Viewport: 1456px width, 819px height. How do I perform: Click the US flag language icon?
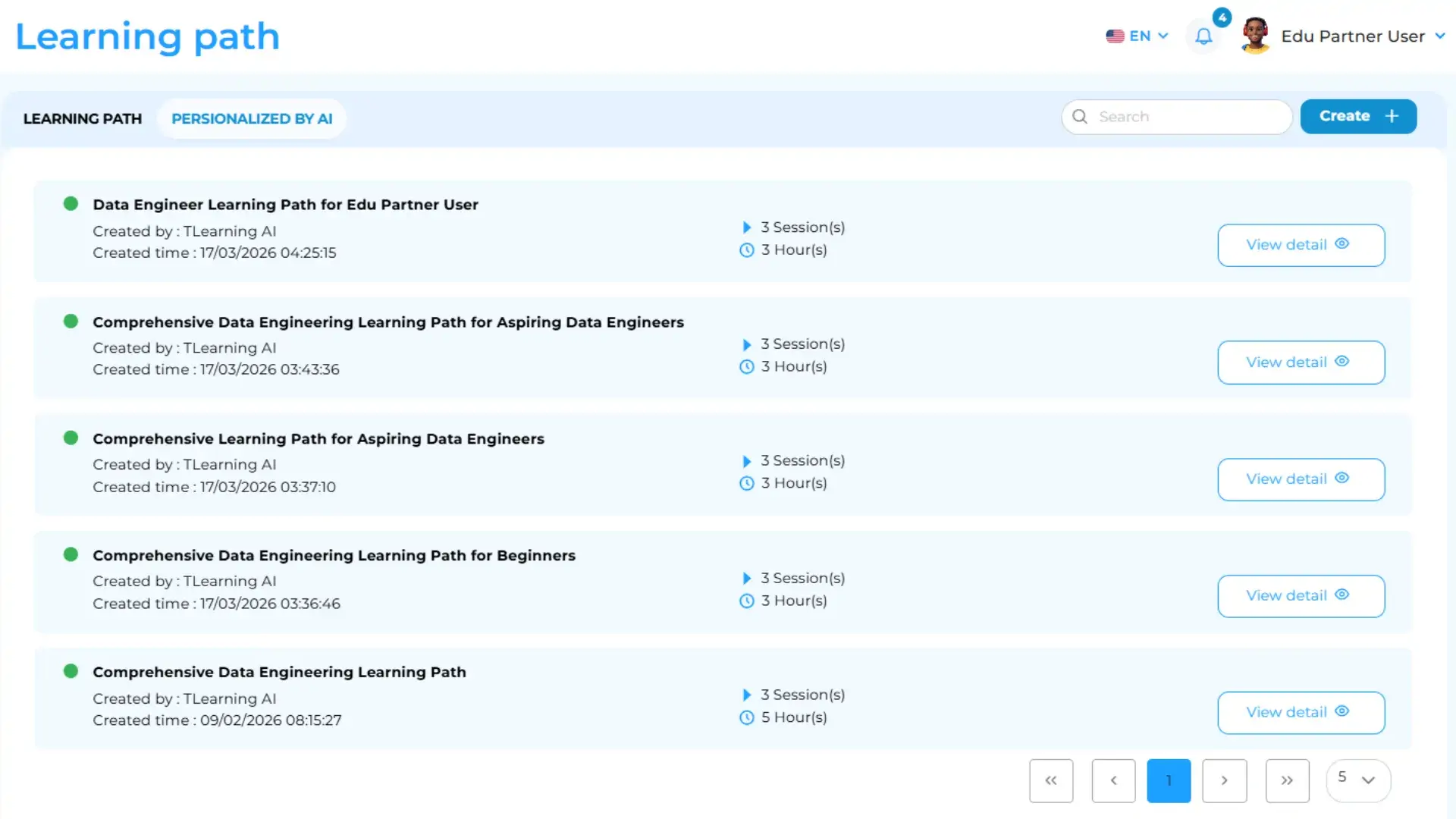(1115, 36)
